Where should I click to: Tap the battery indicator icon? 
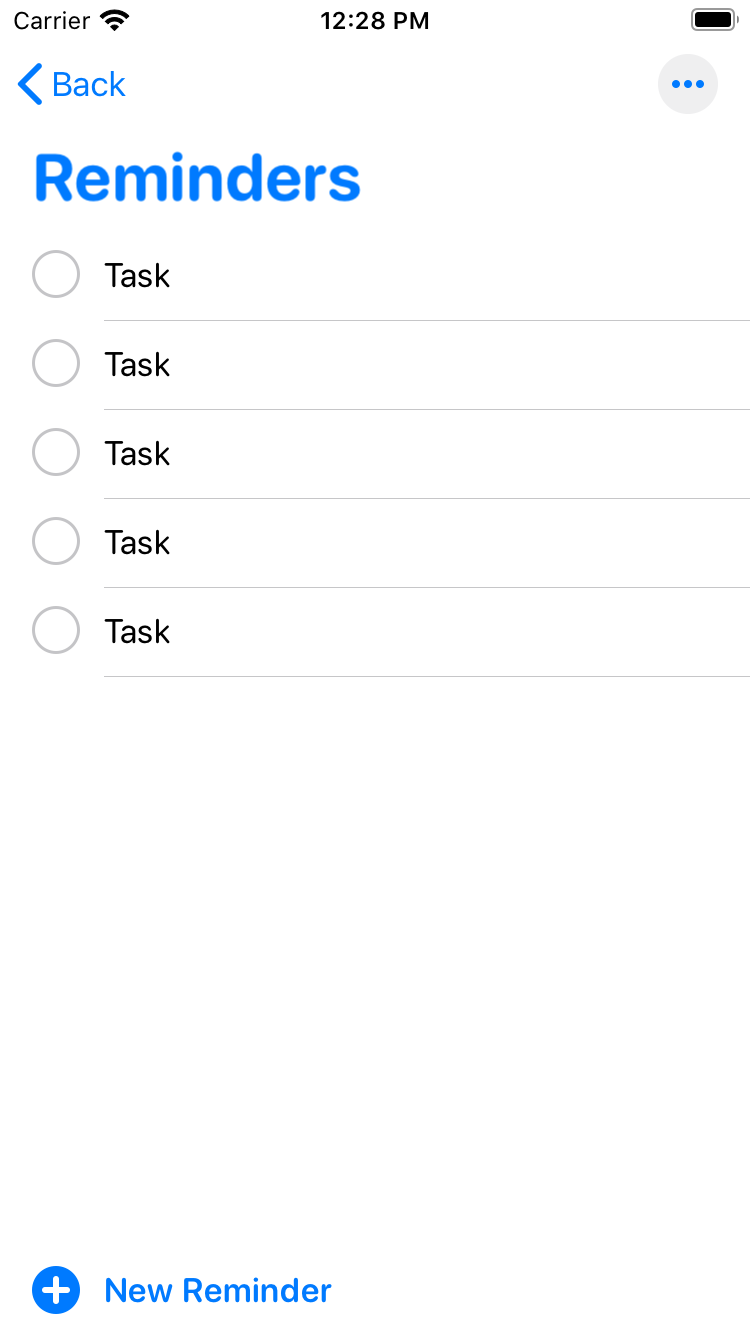(x=714, y=20)
